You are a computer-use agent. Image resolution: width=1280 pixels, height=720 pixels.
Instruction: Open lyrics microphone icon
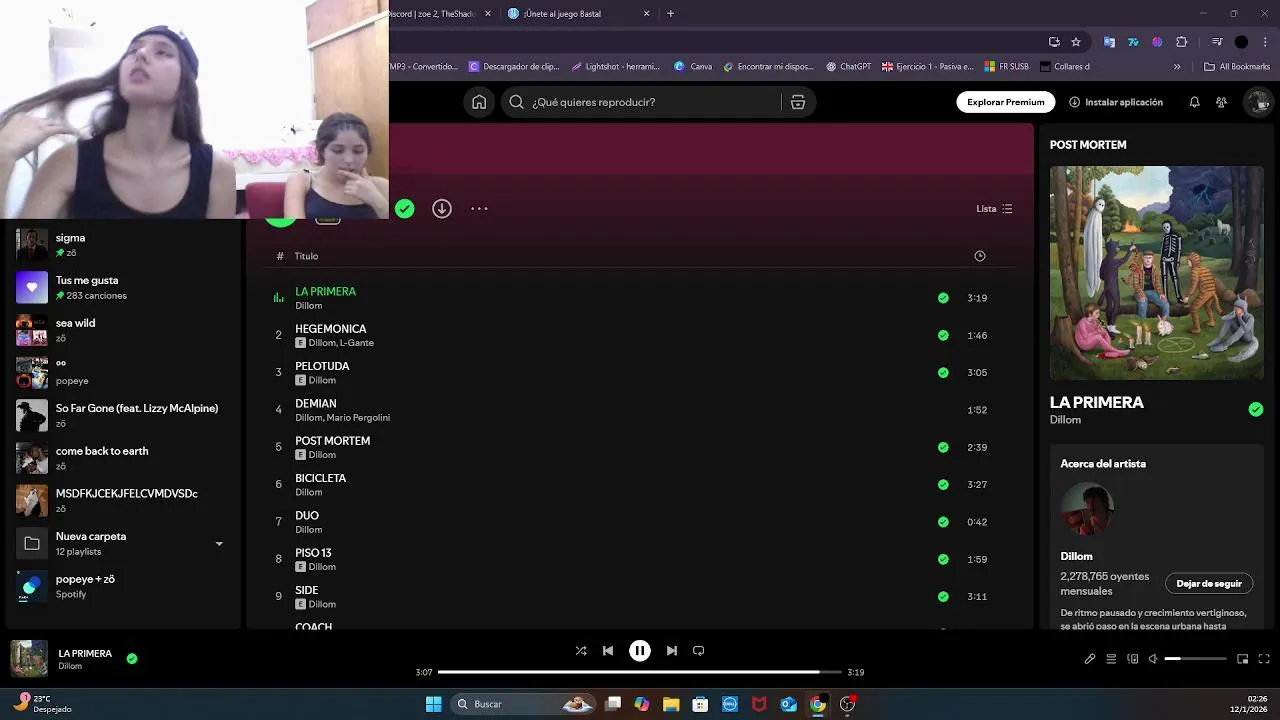(1090, 659)
